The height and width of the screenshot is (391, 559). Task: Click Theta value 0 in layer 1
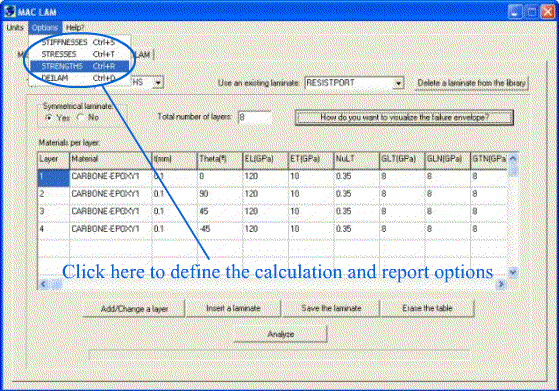point(220,178)
